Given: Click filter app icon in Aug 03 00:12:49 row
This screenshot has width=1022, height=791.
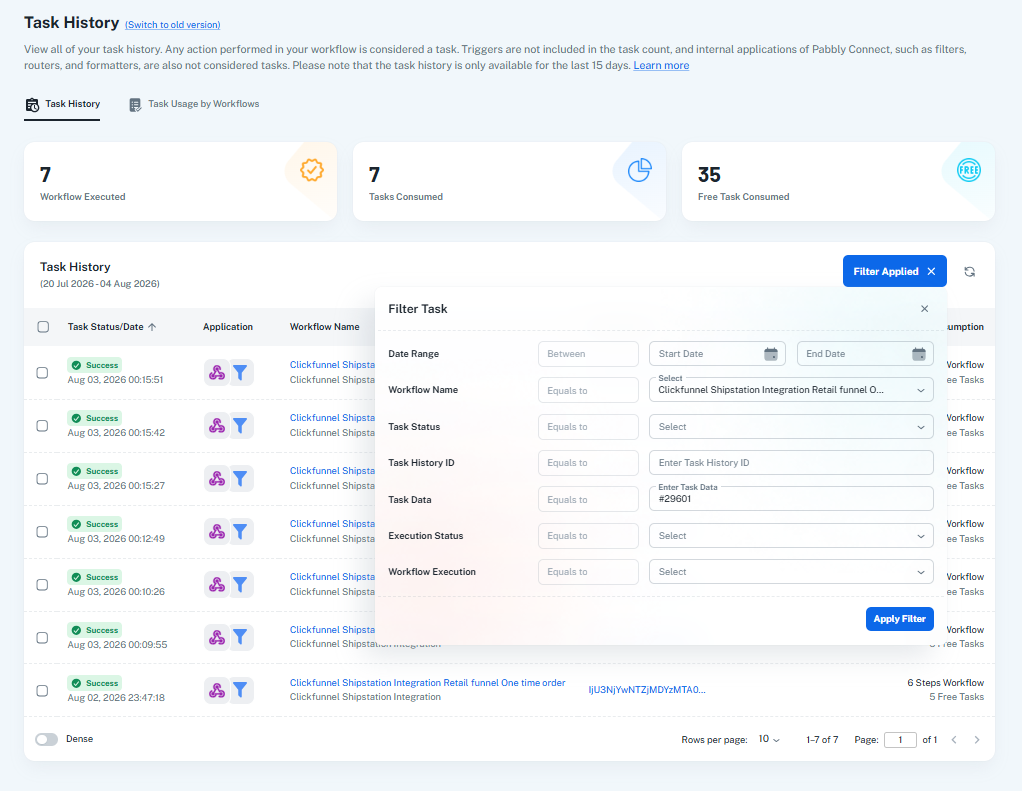Looking at the screenshot, I should click(x=241, y=532).
